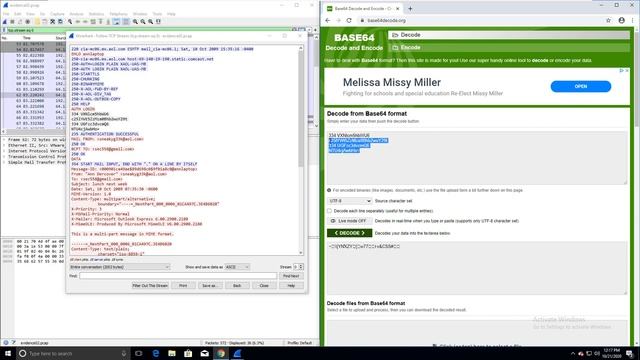This screenshot has width=640, height=360.
Task: Click the Resize columns icon in Wireshark
Action: [158, 22]
